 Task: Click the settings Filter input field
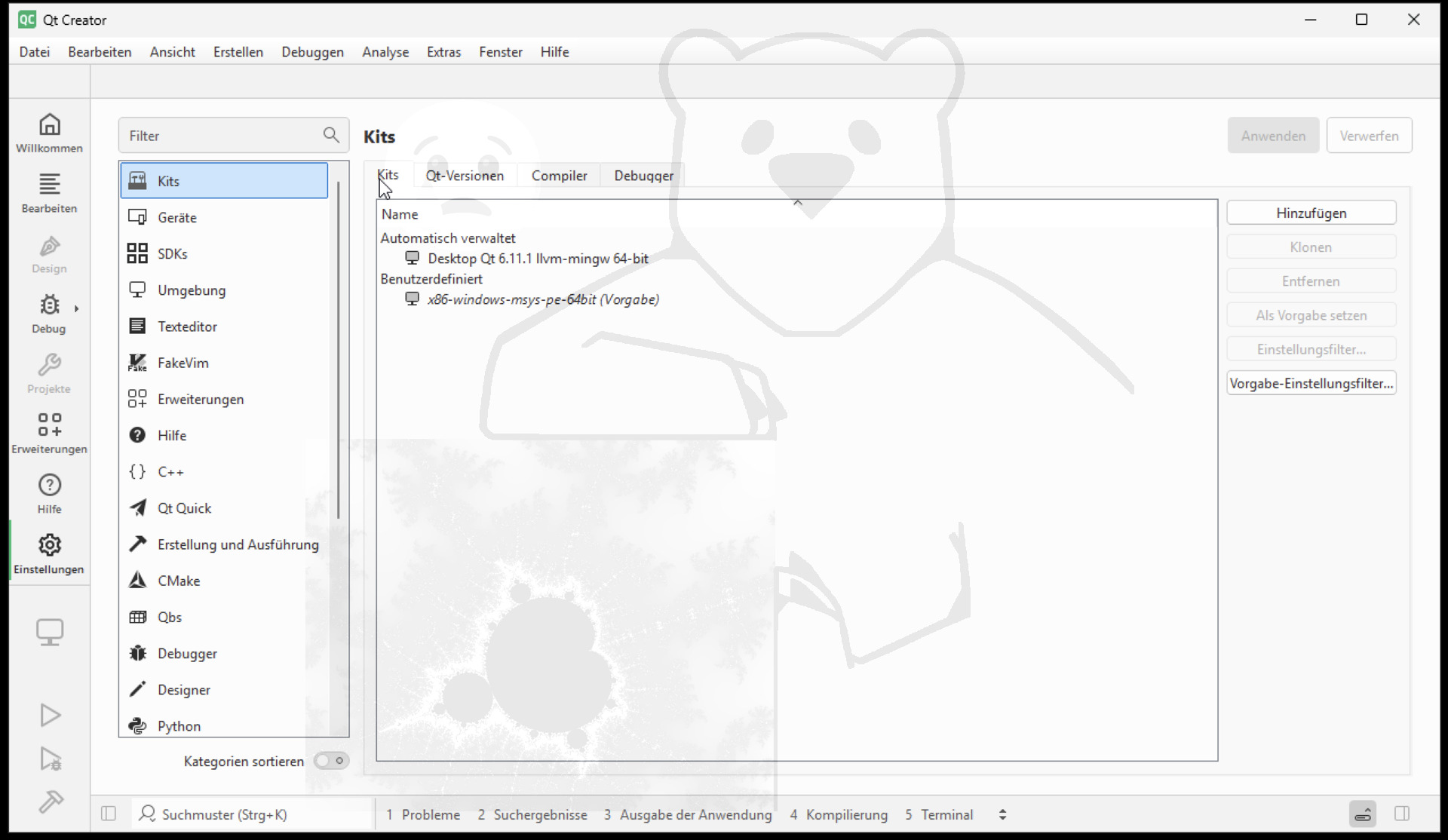tap(224, 136)
